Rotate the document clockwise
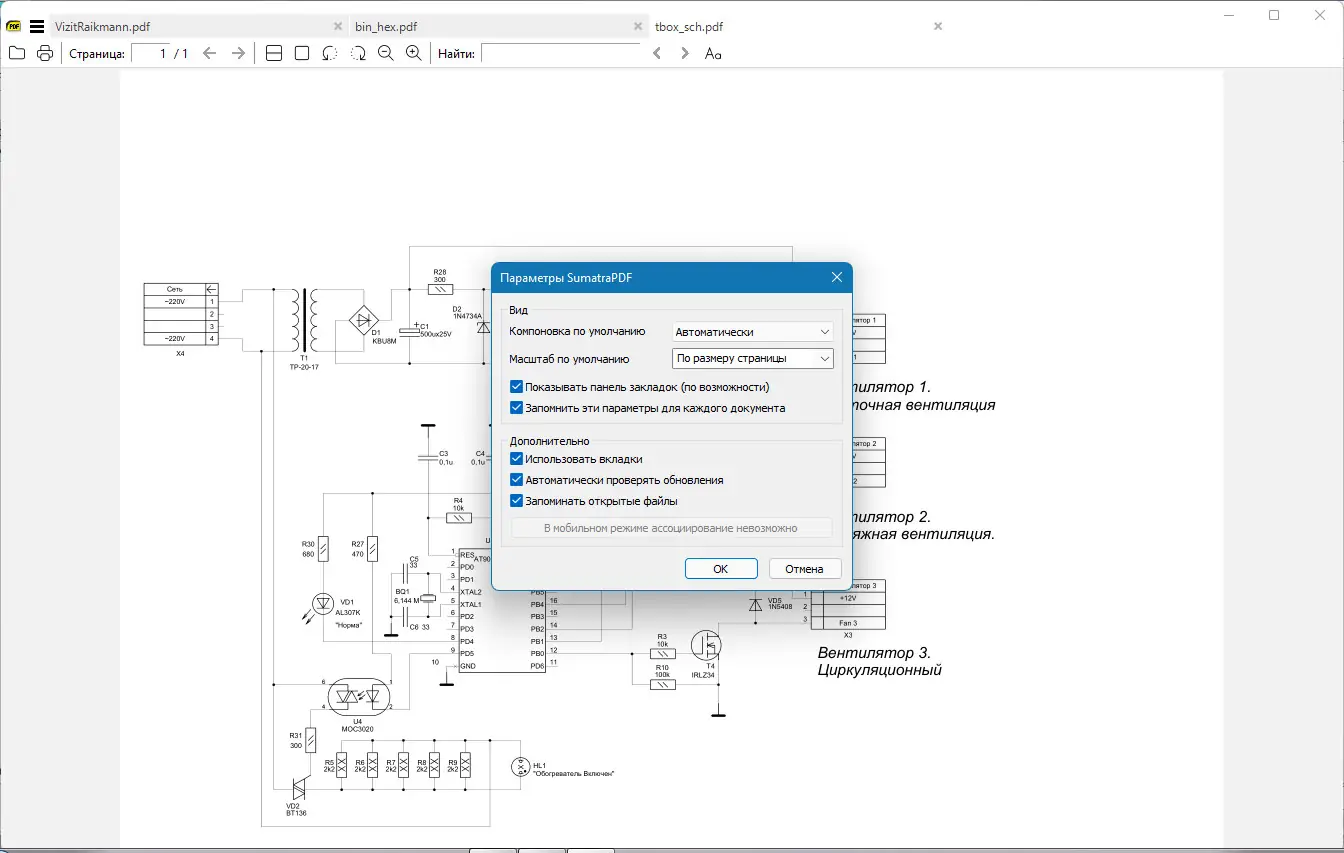This screenshot has height=853, width=1344. [358, 53]
